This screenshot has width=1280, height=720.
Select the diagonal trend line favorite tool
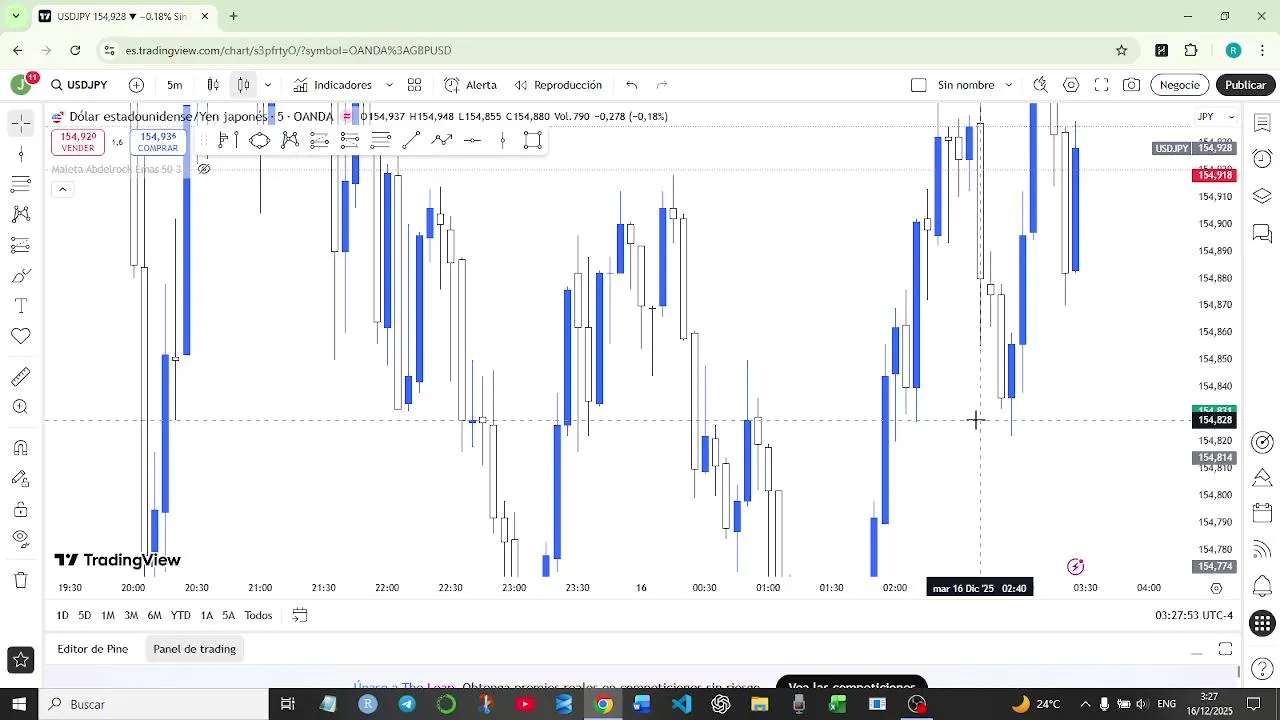(411, 140)
